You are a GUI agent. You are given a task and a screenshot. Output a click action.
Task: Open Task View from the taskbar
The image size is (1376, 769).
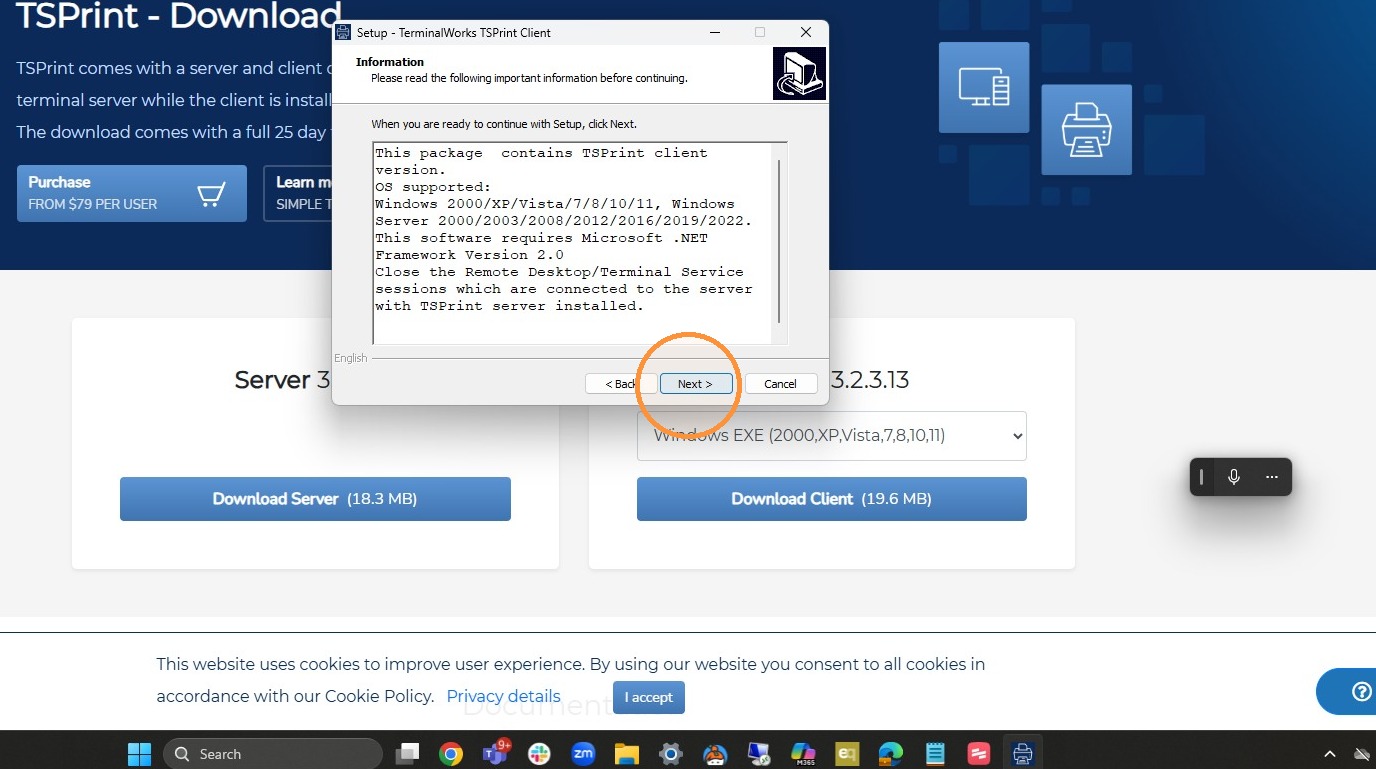click(x=407, y=754)
